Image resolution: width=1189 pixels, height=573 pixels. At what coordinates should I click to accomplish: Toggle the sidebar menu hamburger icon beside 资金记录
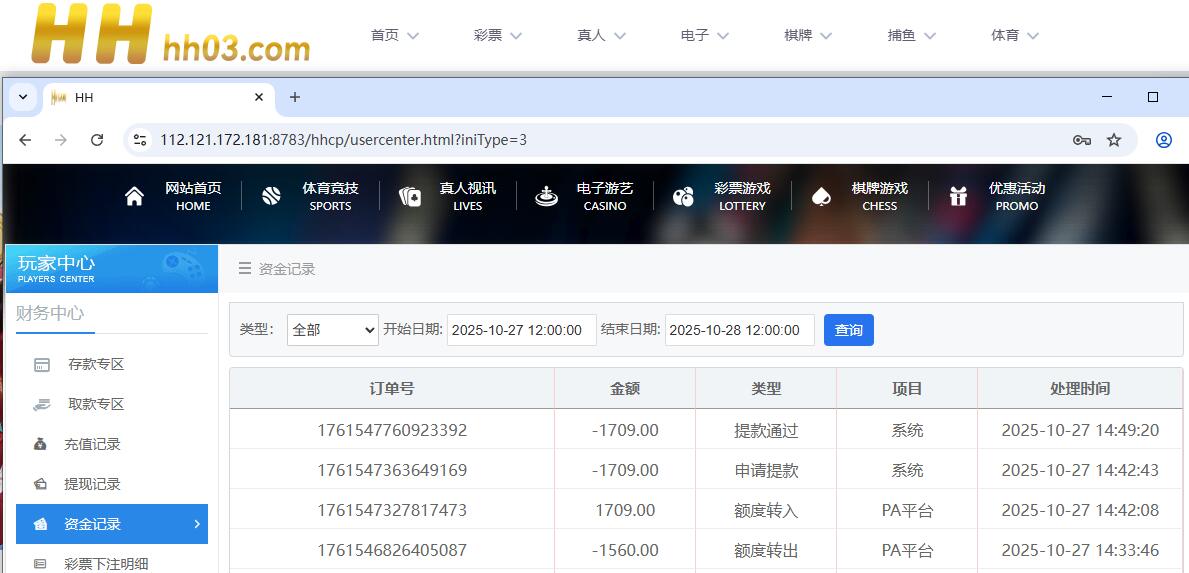(245, 269)
